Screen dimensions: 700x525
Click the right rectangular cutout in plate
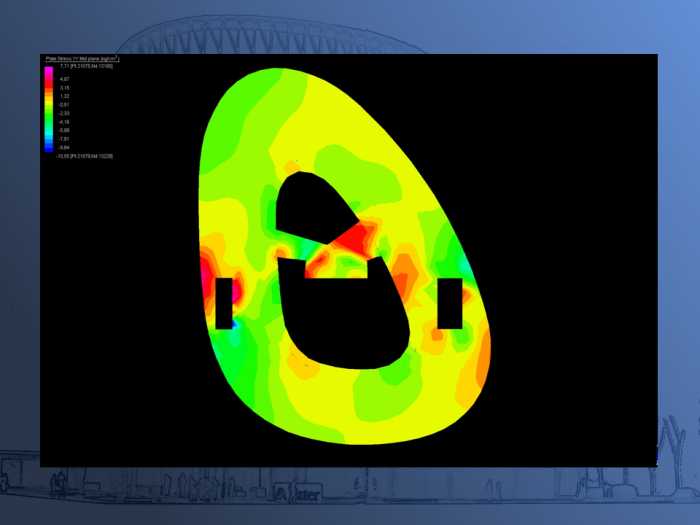click(x=450, y=303)
